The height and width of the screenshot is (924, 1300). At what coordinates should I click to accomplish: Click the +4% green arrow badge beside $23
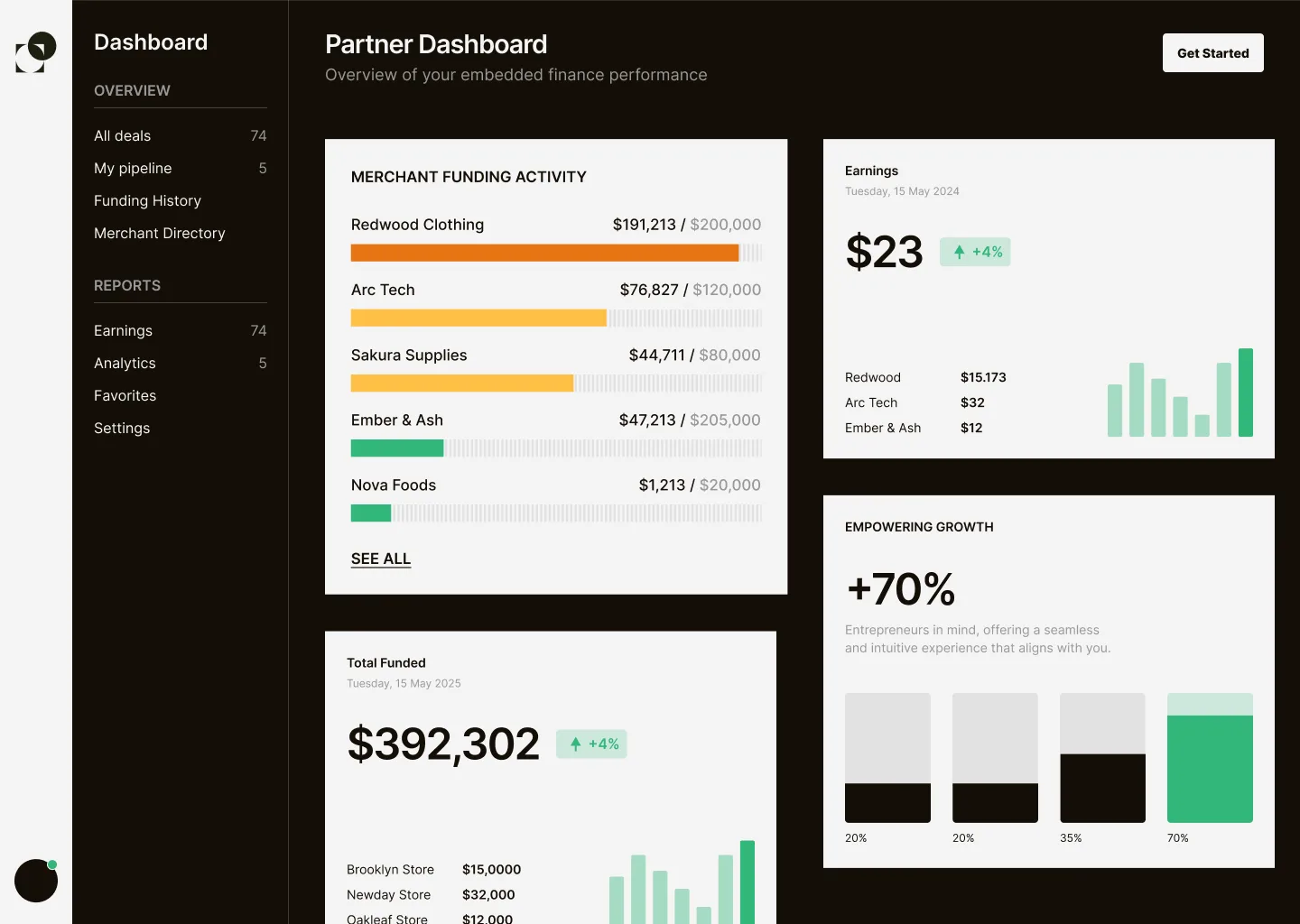[x=975, y=252]
